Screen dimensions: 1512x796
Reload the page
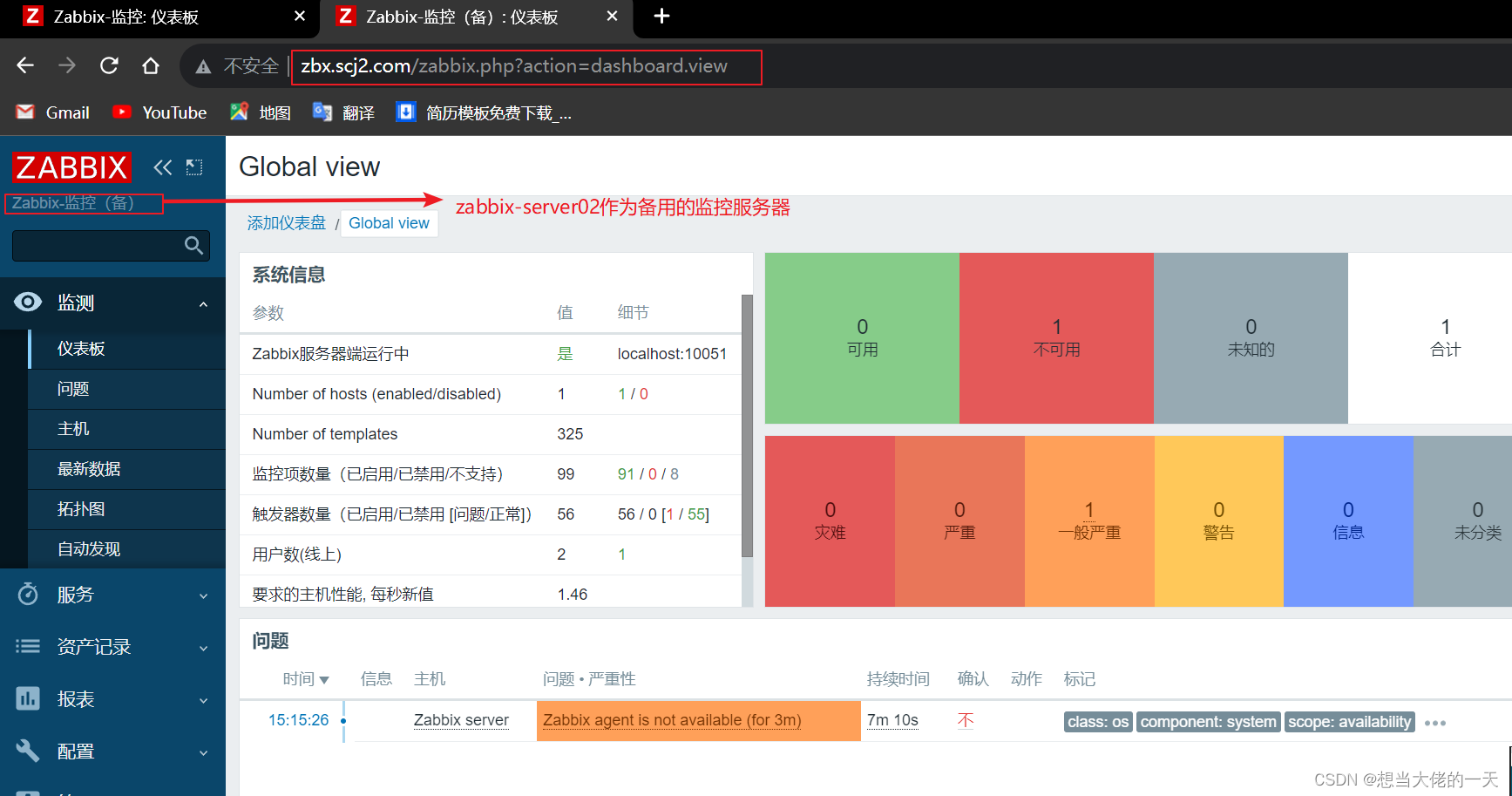click(x=109, y=65)
